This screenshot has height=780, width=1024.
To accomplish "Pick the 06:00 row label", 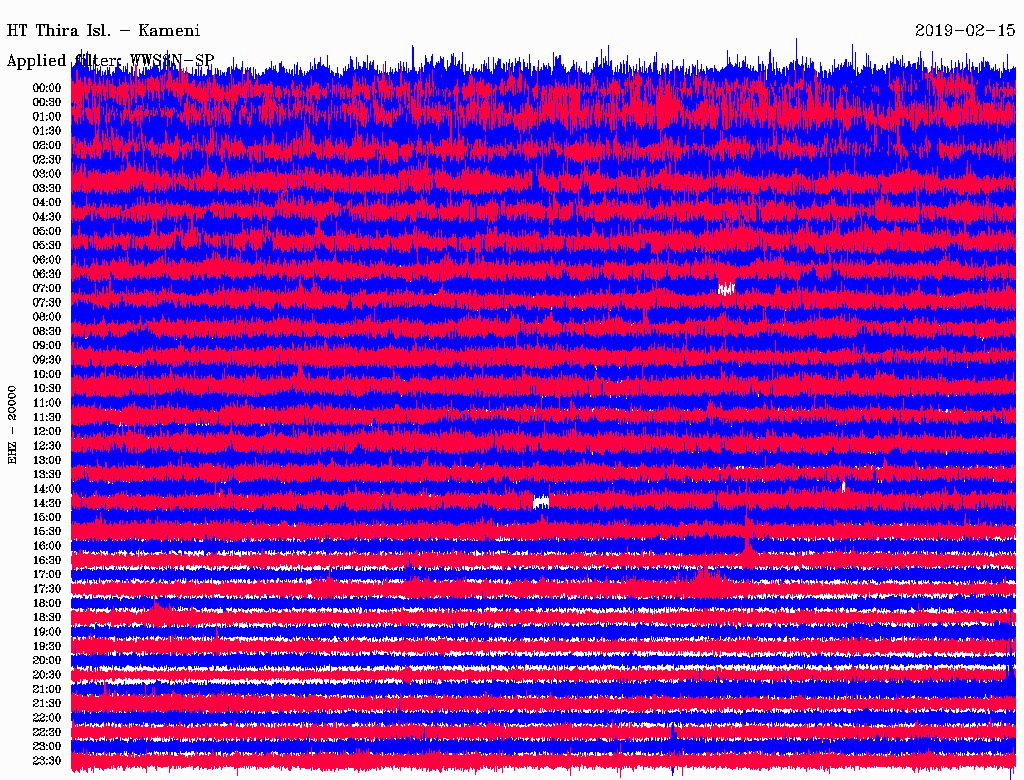I will pos(46,259).
